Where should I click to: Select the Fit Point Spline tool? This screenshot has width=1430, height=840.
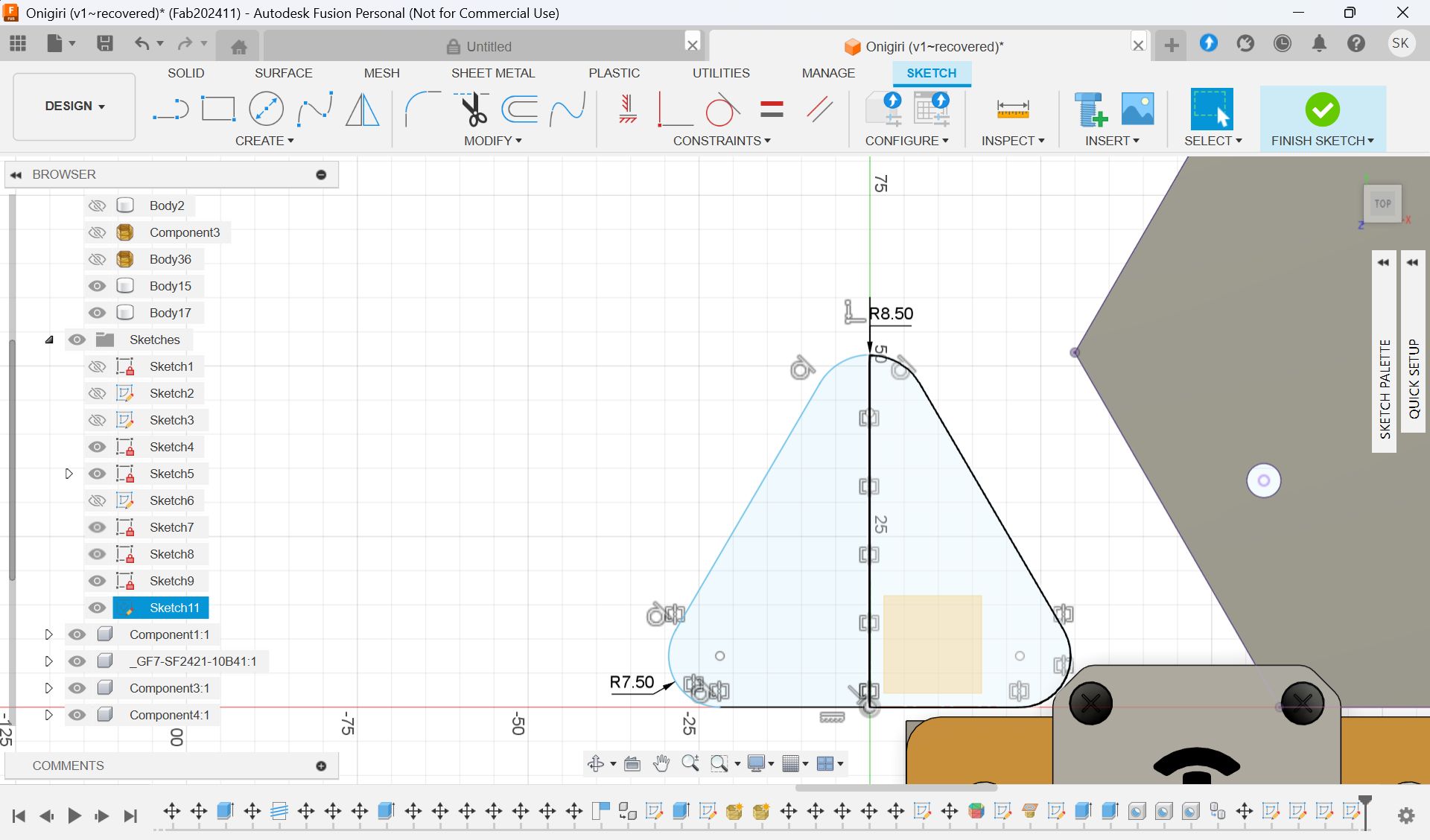tap(314, 109)
